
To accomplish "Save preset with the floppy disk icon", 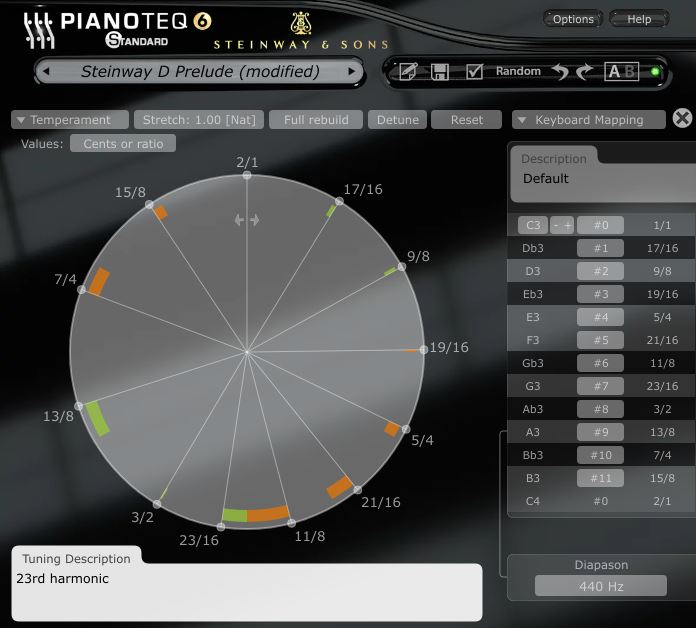I will (440, 71).
